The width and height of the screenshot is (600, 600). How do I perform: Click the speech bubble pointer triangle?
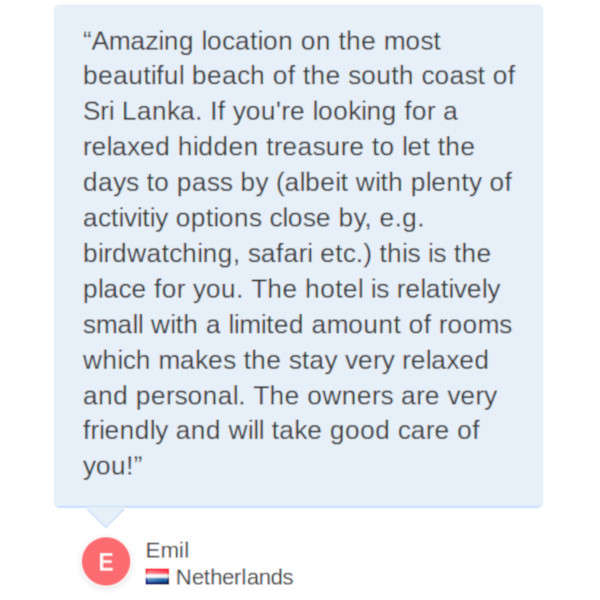tap(105, 516)
